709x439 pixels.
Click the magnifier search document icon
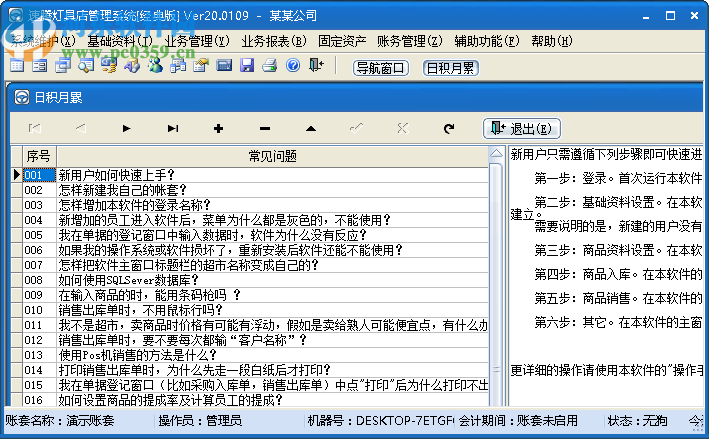pos(86,66)
